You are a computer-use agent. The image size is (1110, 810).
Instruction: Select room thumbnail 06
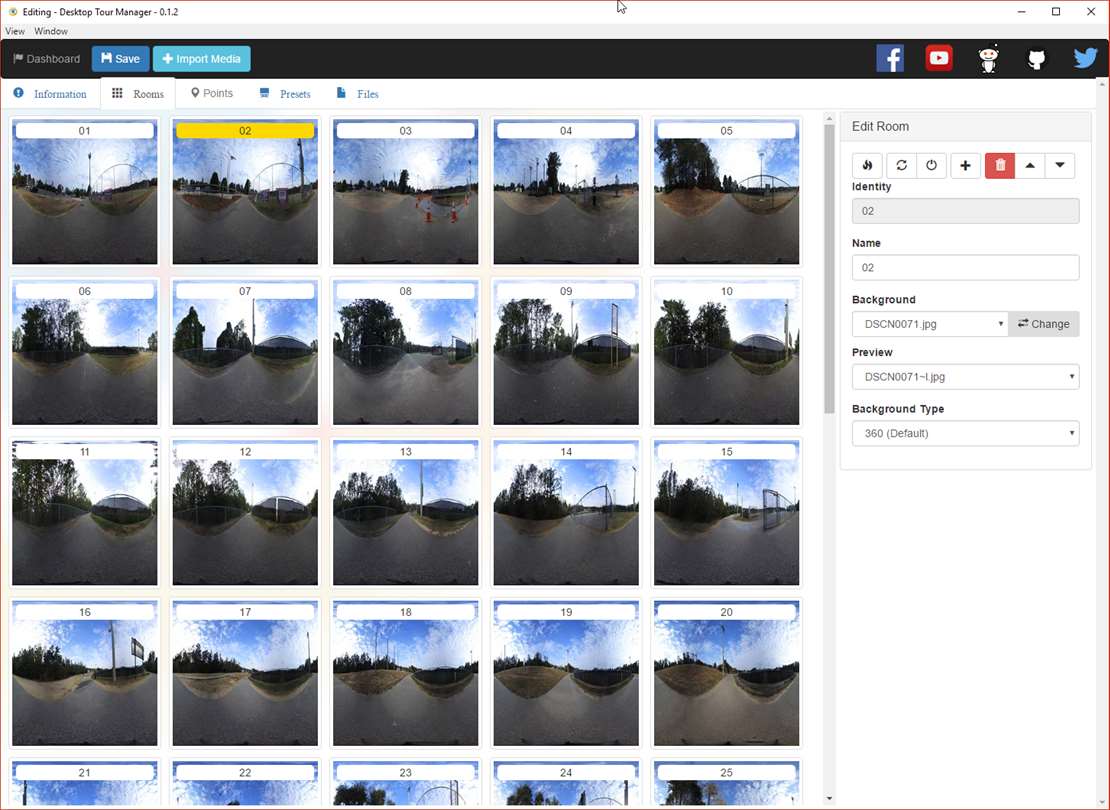(85, 352)
